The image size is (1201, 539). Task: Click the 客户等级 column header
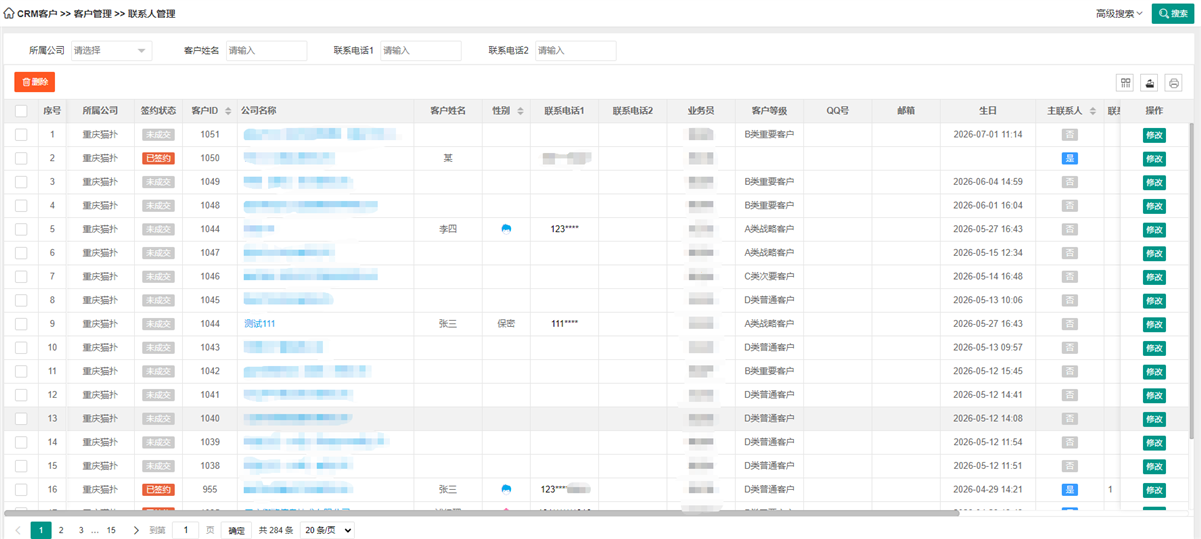pyautogui.click(x=769, y=111)
